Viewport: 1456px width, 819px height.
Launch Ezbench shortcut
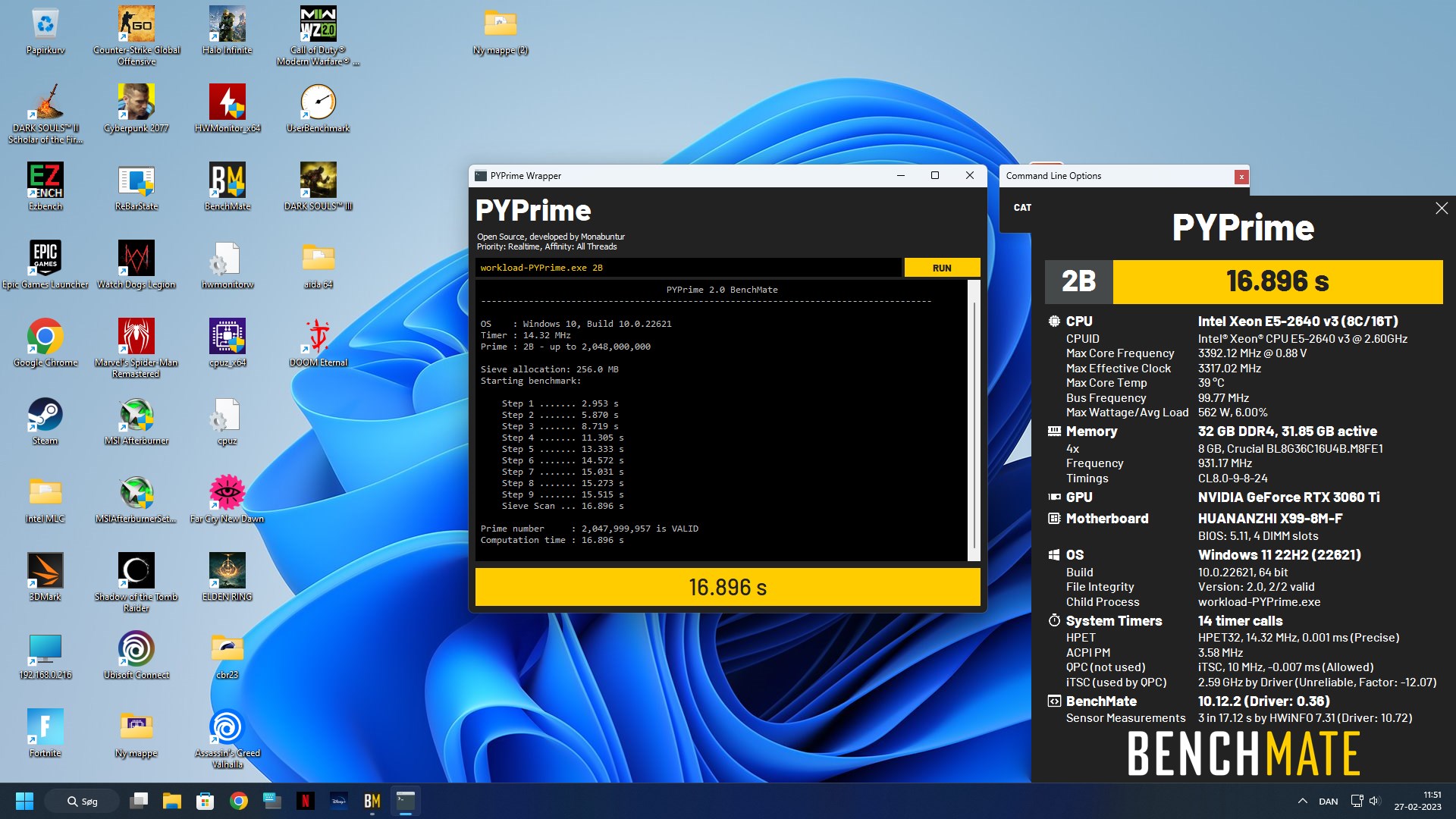click(45, 187)
